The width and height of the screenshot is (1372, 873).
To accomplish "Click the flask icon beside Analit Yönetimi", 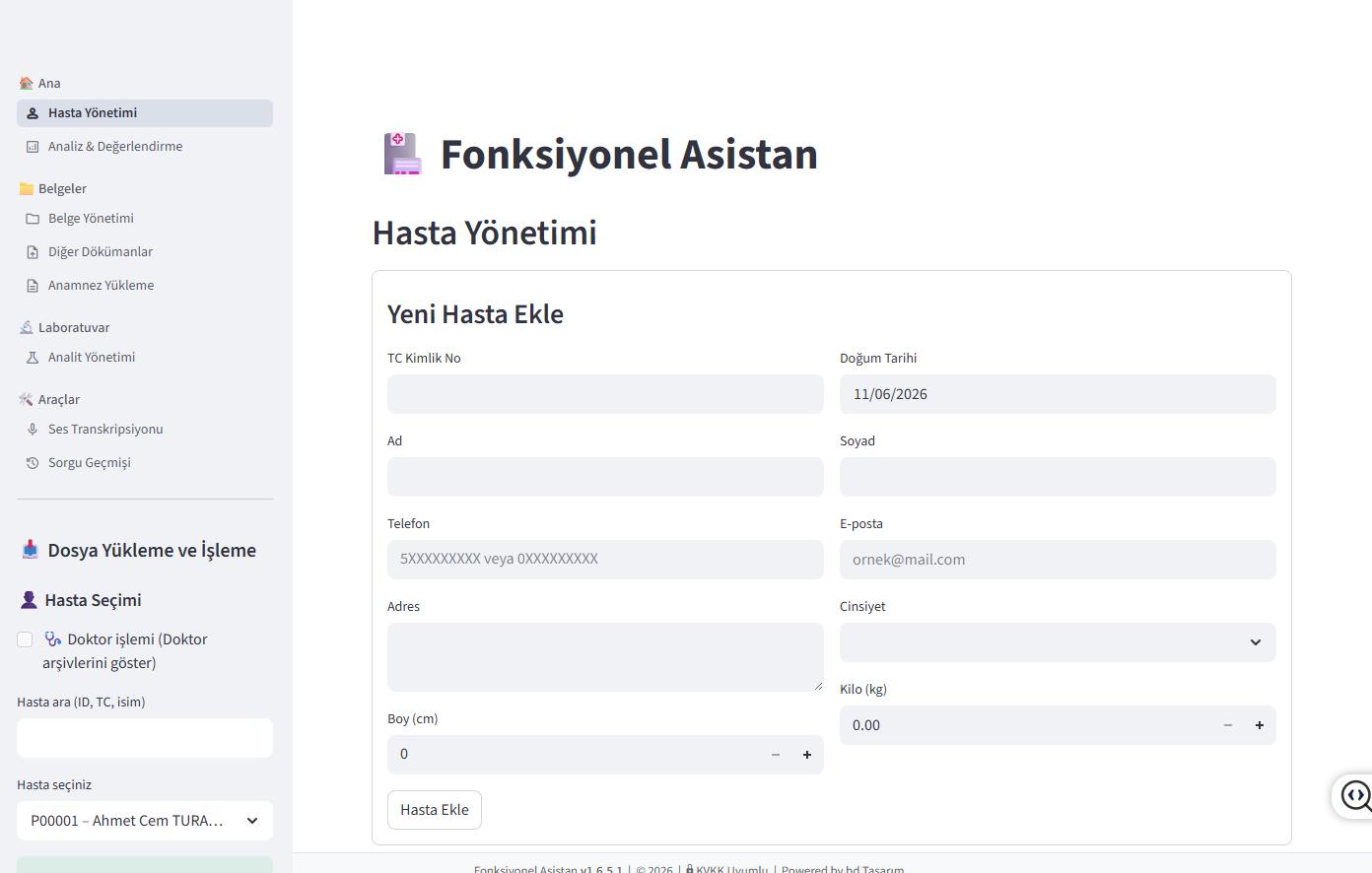I will [x=33, y=358].
